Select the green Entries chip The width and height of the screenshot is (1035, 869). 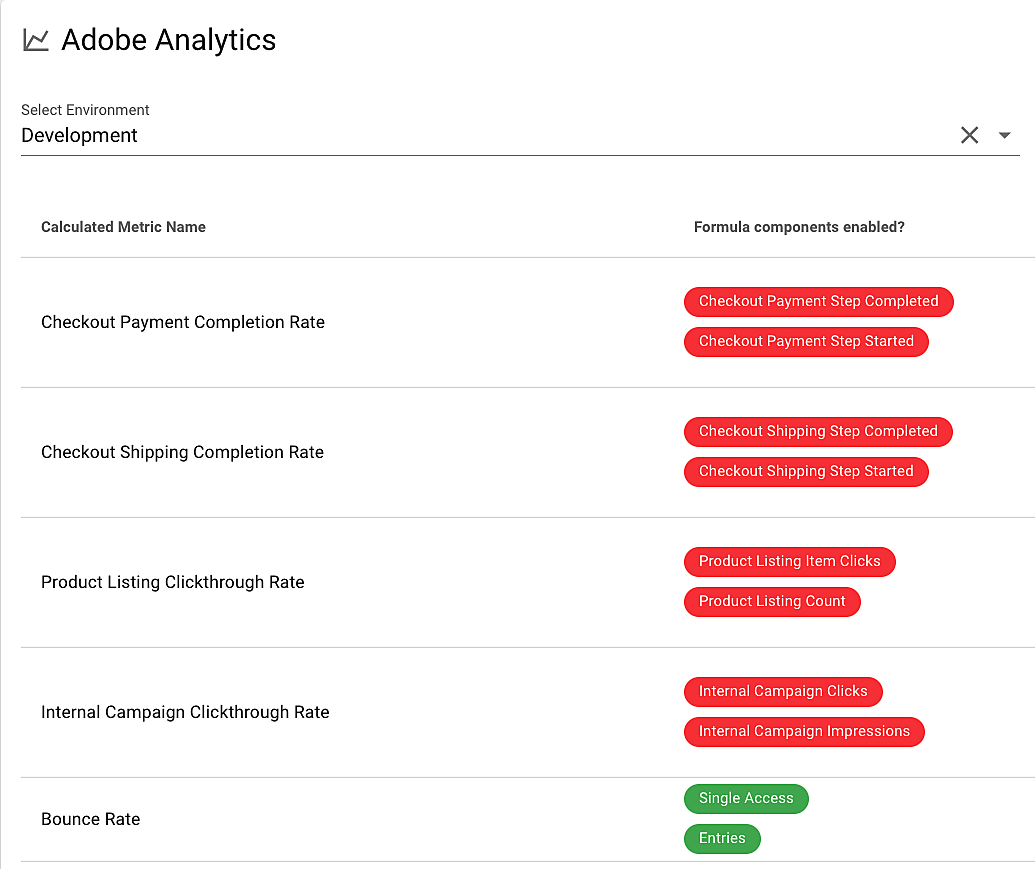pos(722,839)
